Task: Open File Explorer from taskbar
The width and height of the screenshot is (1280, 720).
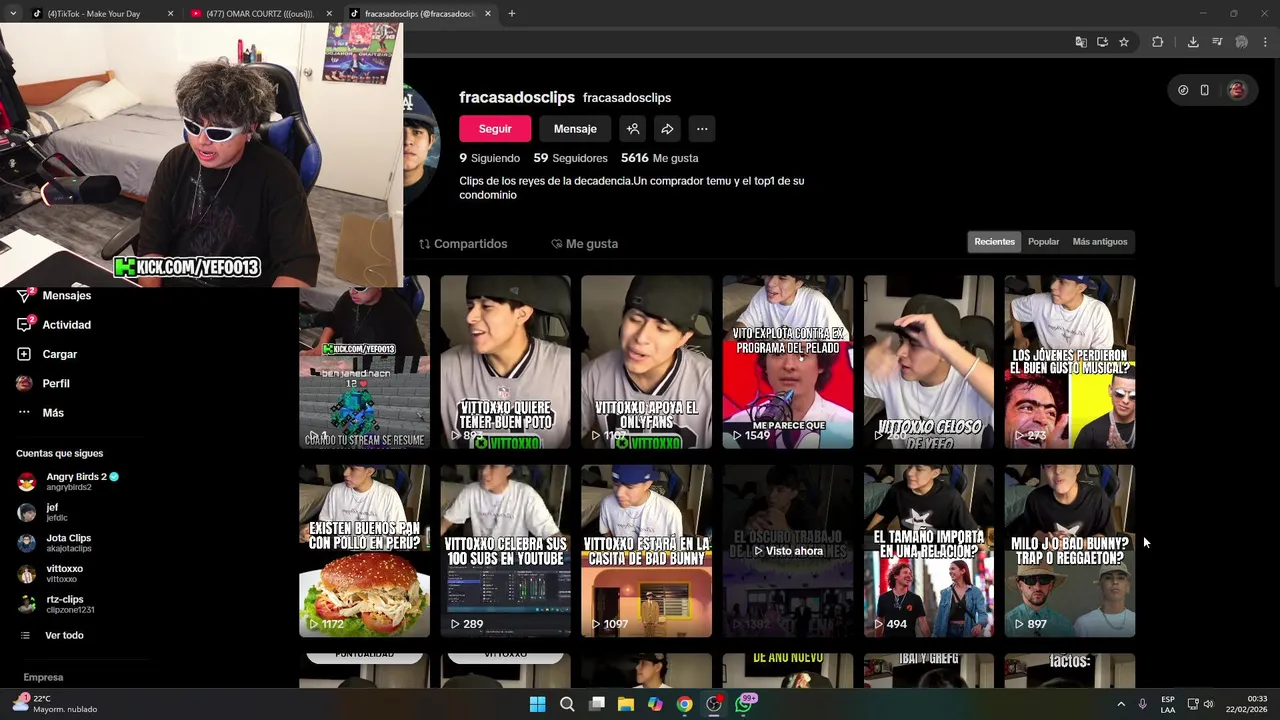Action: click(626, 704)
